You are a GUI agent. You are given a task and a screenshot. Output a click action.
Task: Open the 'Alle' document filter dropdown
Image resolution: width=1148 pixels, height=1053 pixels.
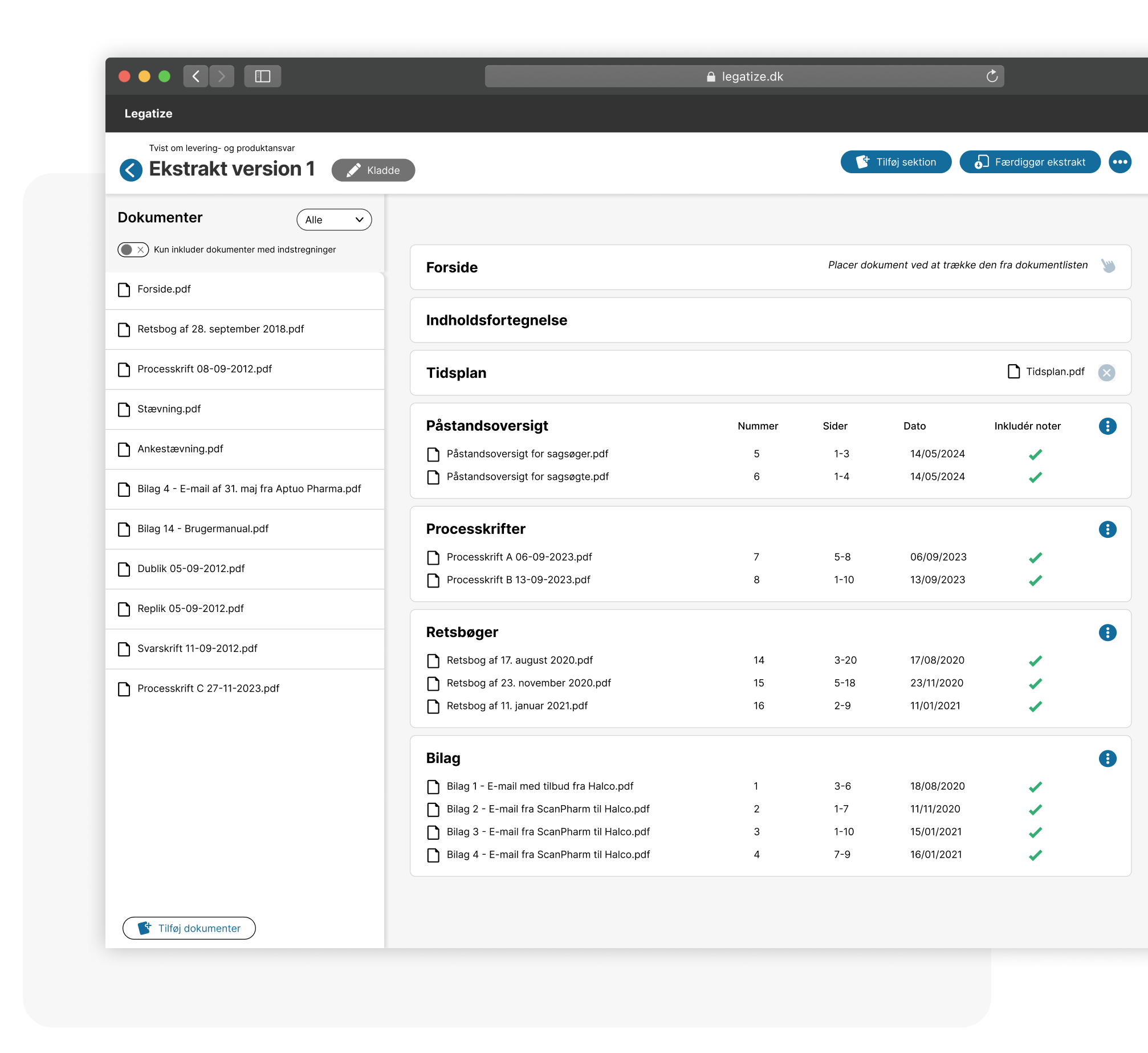(334, 220)
